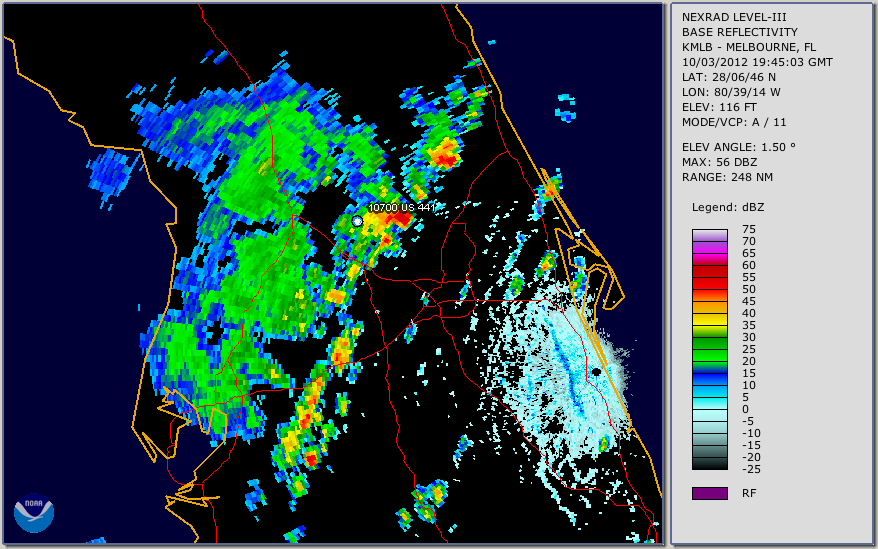Click the LAT: 28/06/46 N line
Image resolution: width=878 pixels, height=549 pixels.
click(x=728, y=77)
